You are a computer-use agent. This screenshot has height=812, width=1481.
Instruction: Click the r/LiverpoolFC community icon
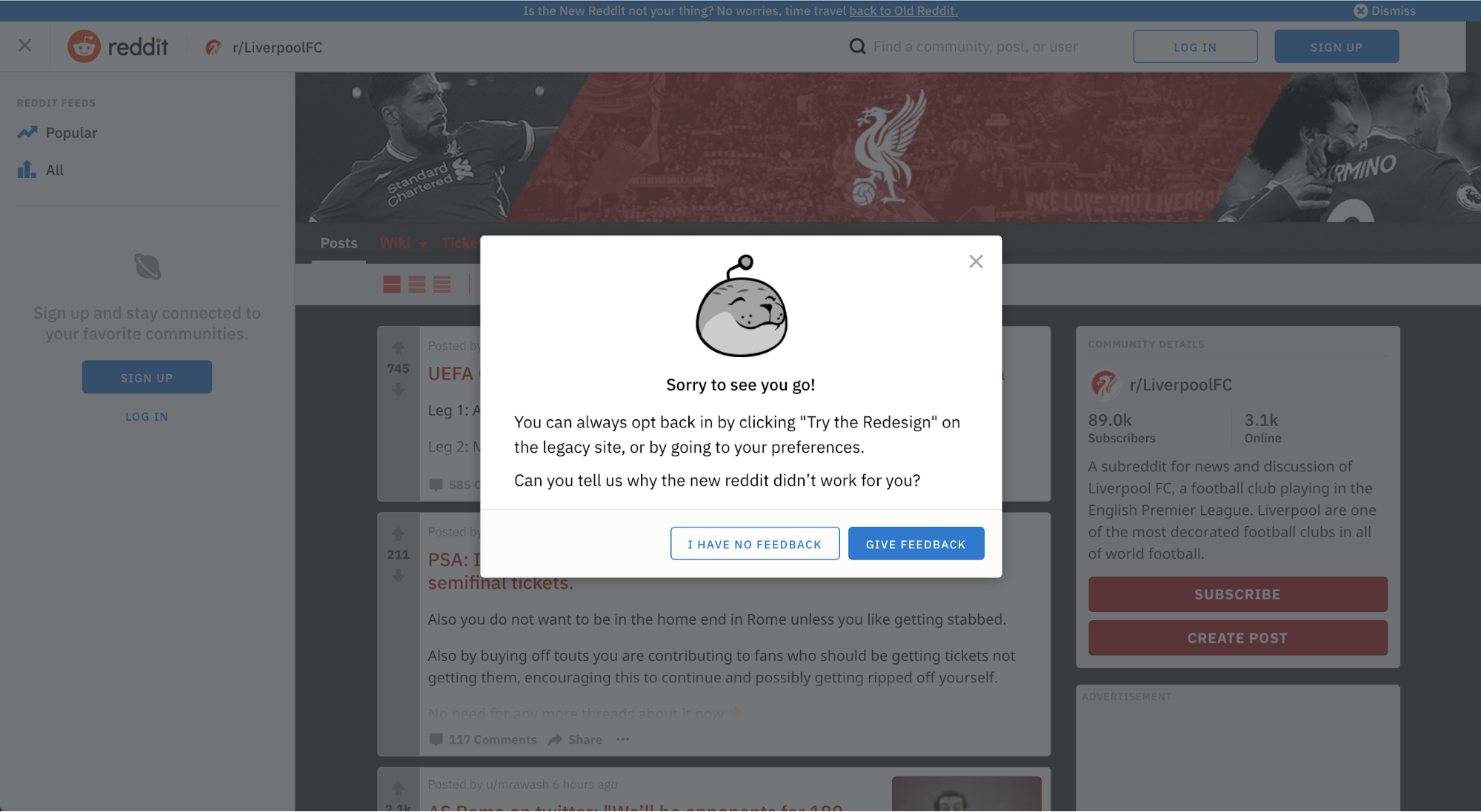tap(1105, 384)
